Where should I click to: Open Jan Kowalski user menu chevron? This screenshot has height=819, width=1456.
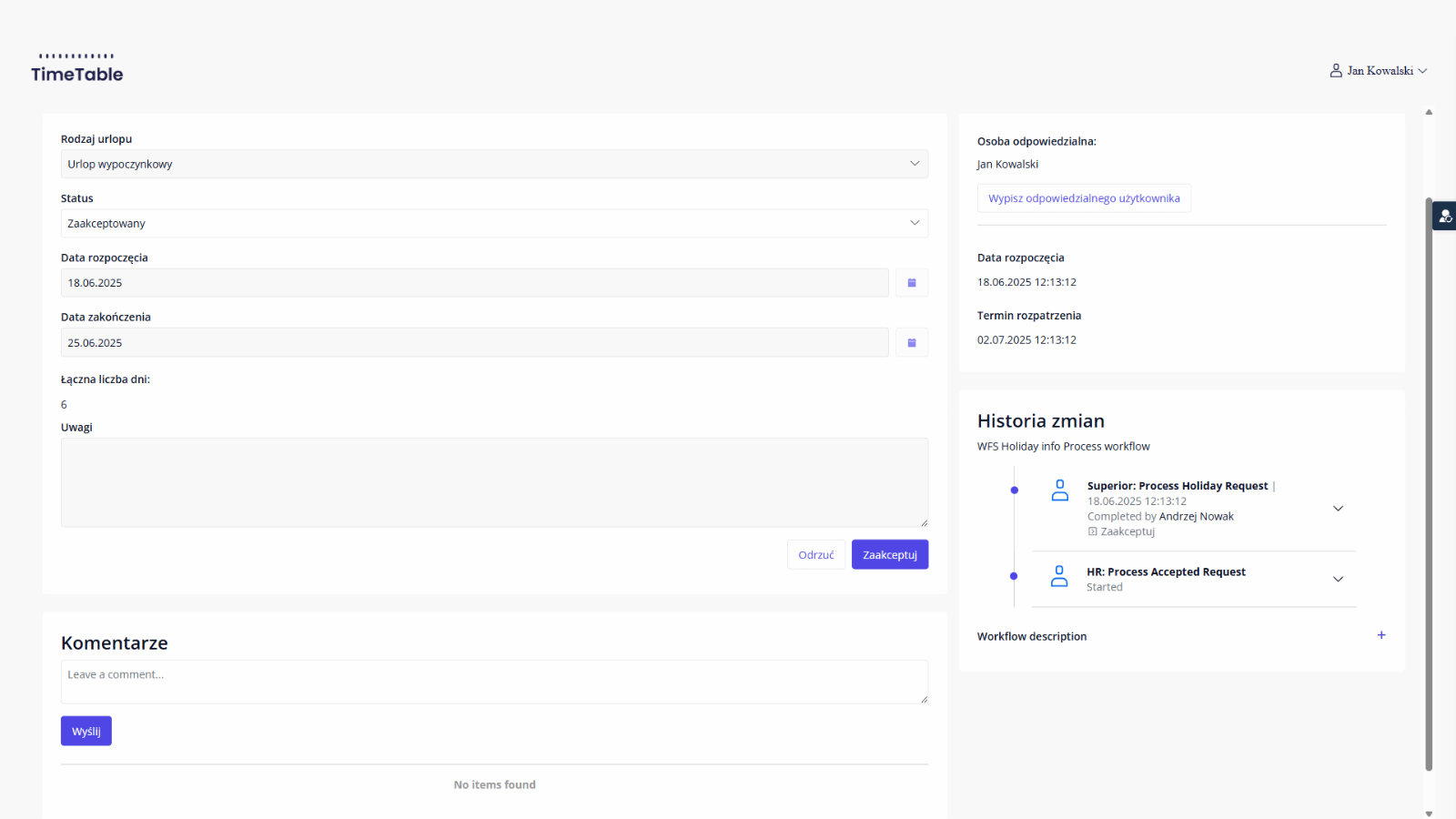tap(1422, 71)
